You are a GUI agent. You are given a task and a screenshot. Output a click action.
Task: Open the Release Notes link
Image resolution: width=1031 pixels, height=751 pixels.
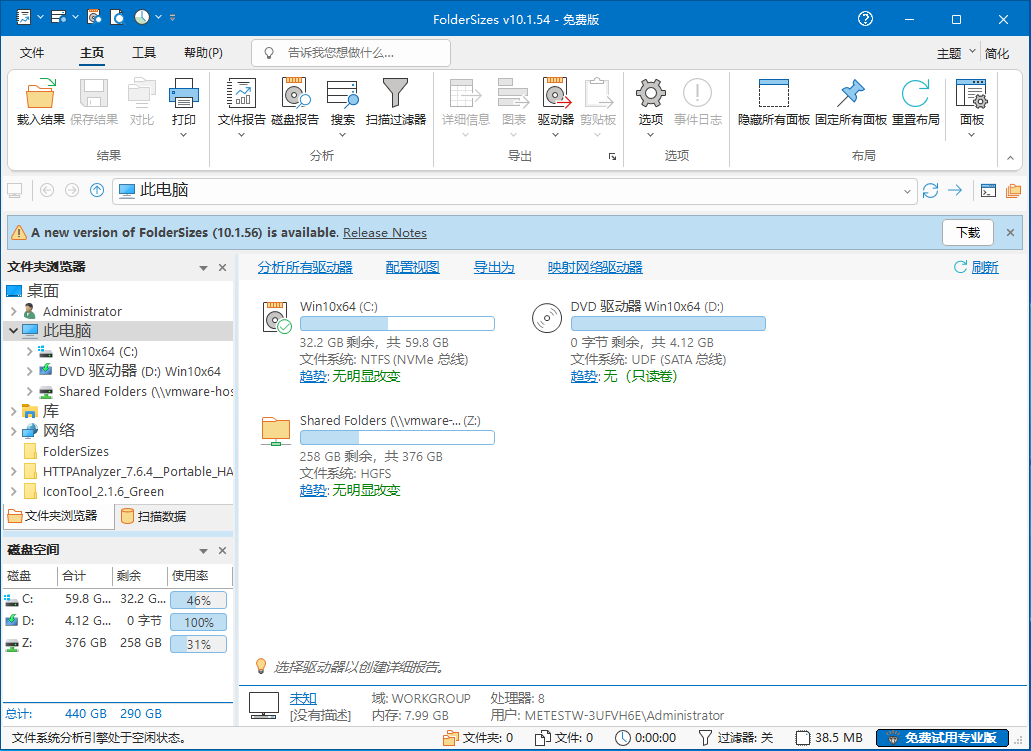pyautogui.click(x=385, y=233)
